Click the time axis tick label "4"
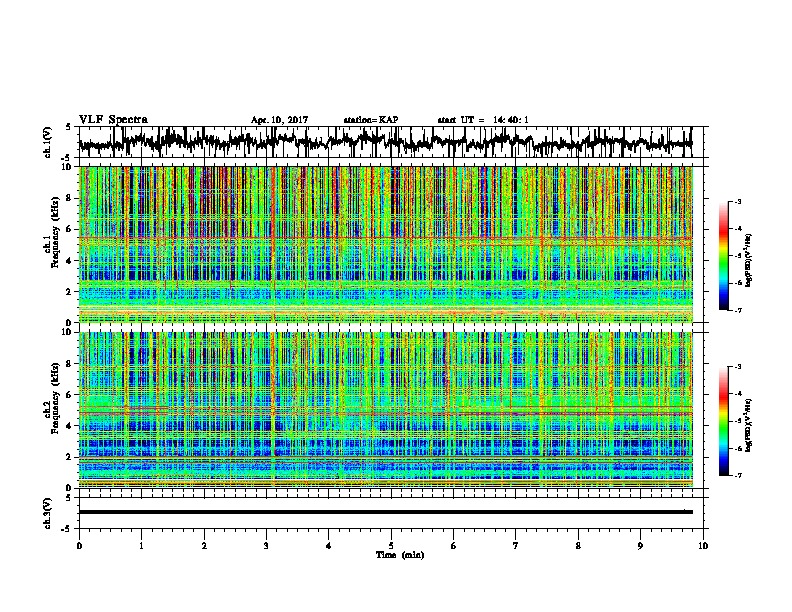The height and width of the screenshot is (612, 792). pos(328,546)
